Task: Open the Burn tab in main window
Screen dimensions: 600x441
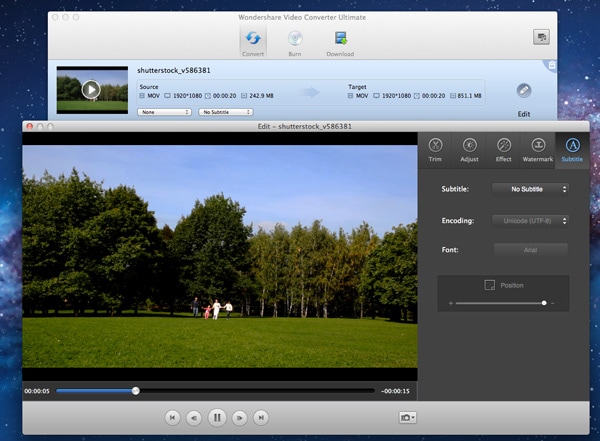Action: [295, 43]
